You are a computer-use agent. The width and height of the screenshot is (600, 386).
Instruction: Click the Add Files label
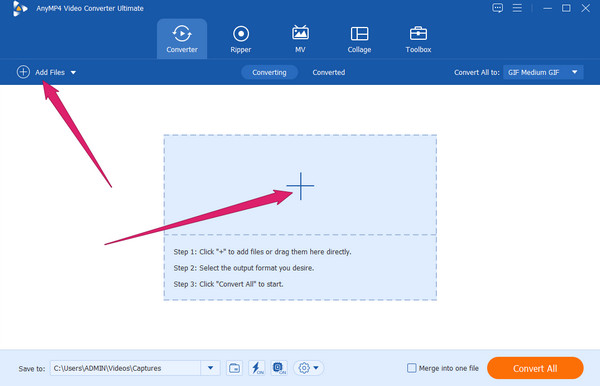[x=50, y=72]
